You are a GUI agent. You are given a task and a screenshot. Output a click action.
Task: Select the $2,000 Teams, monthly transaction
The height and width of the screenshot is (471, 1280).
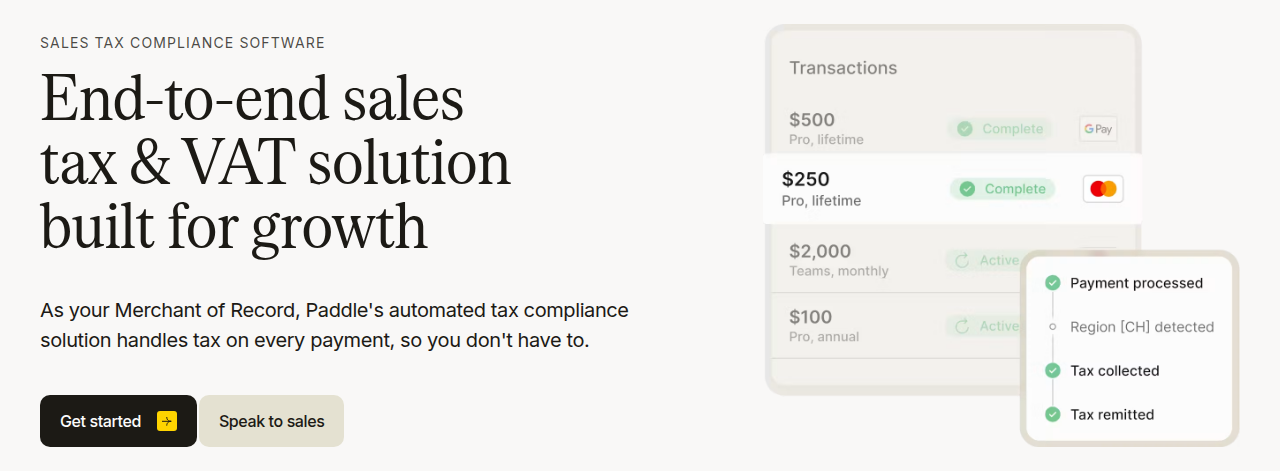pos(892,260)
